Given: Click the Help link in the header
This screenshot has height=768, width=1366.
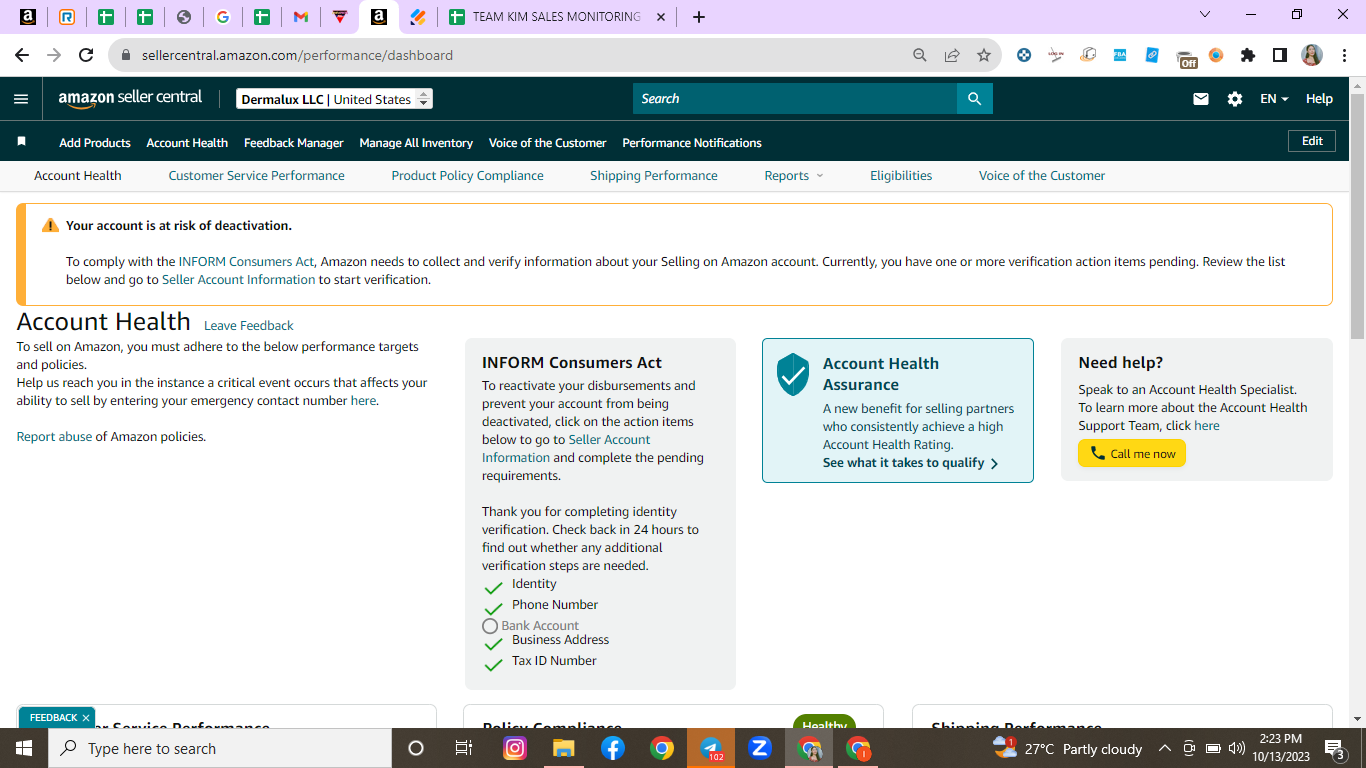Looking at the screenshot, I should (1319, 99).
